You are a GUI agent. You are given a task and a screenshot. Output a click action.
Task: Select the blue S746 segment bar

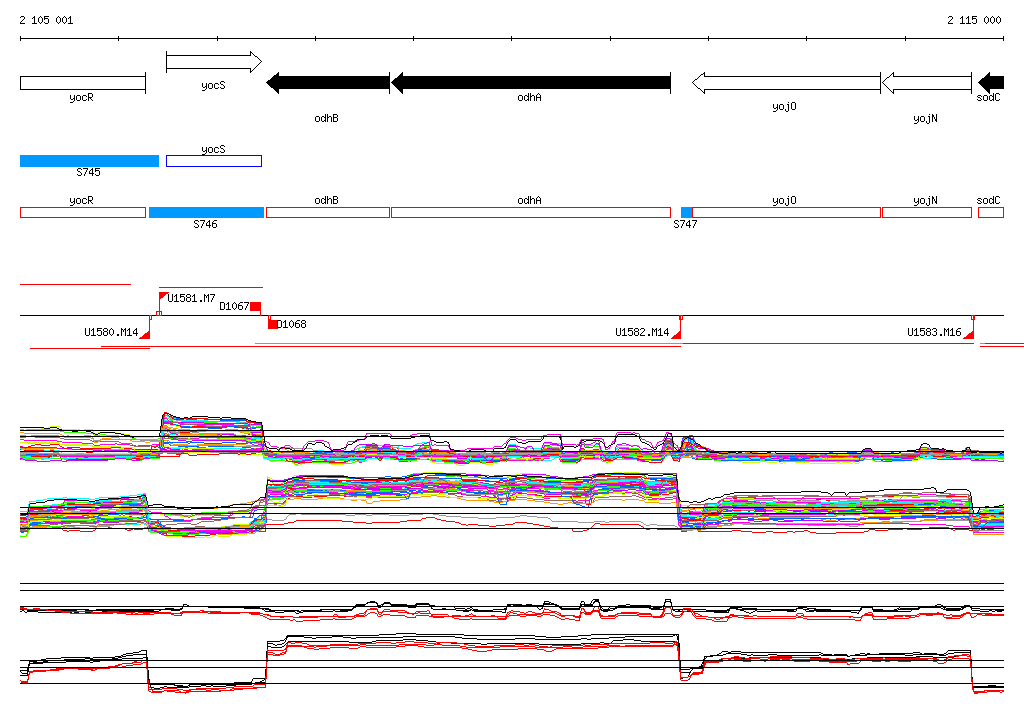coord(206,212)
